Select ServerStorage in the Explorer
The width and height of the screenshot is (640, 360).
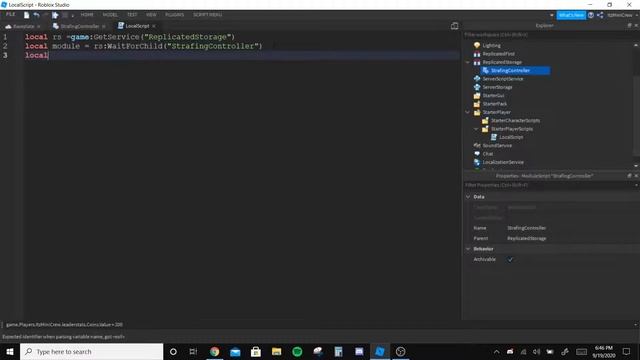tap(497, 87)
